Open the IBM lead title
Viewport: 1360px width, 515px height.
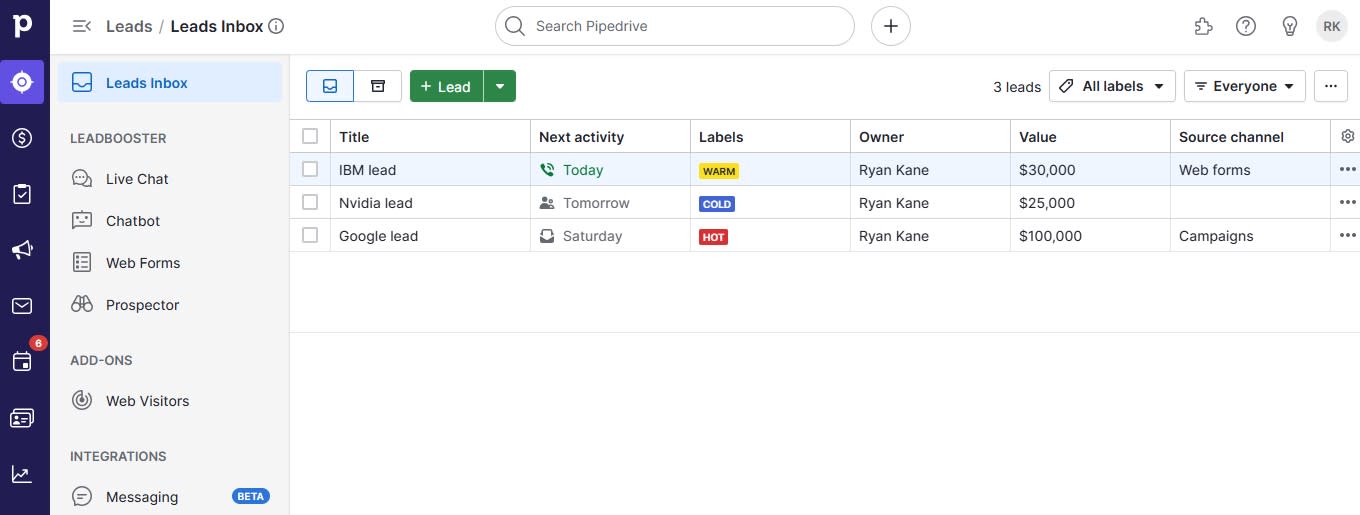pos(367,170)
